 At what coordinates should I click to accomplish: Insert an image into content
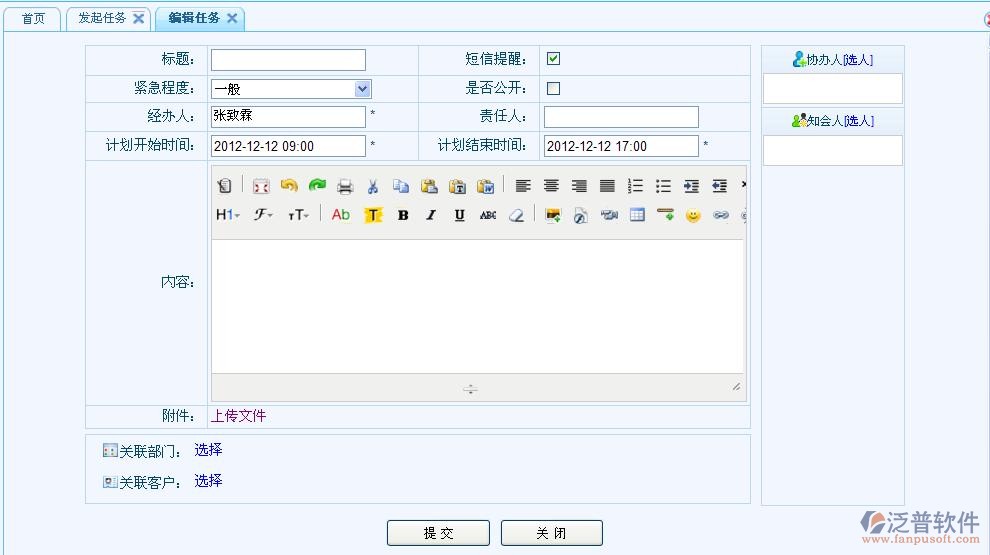point(553,215)
